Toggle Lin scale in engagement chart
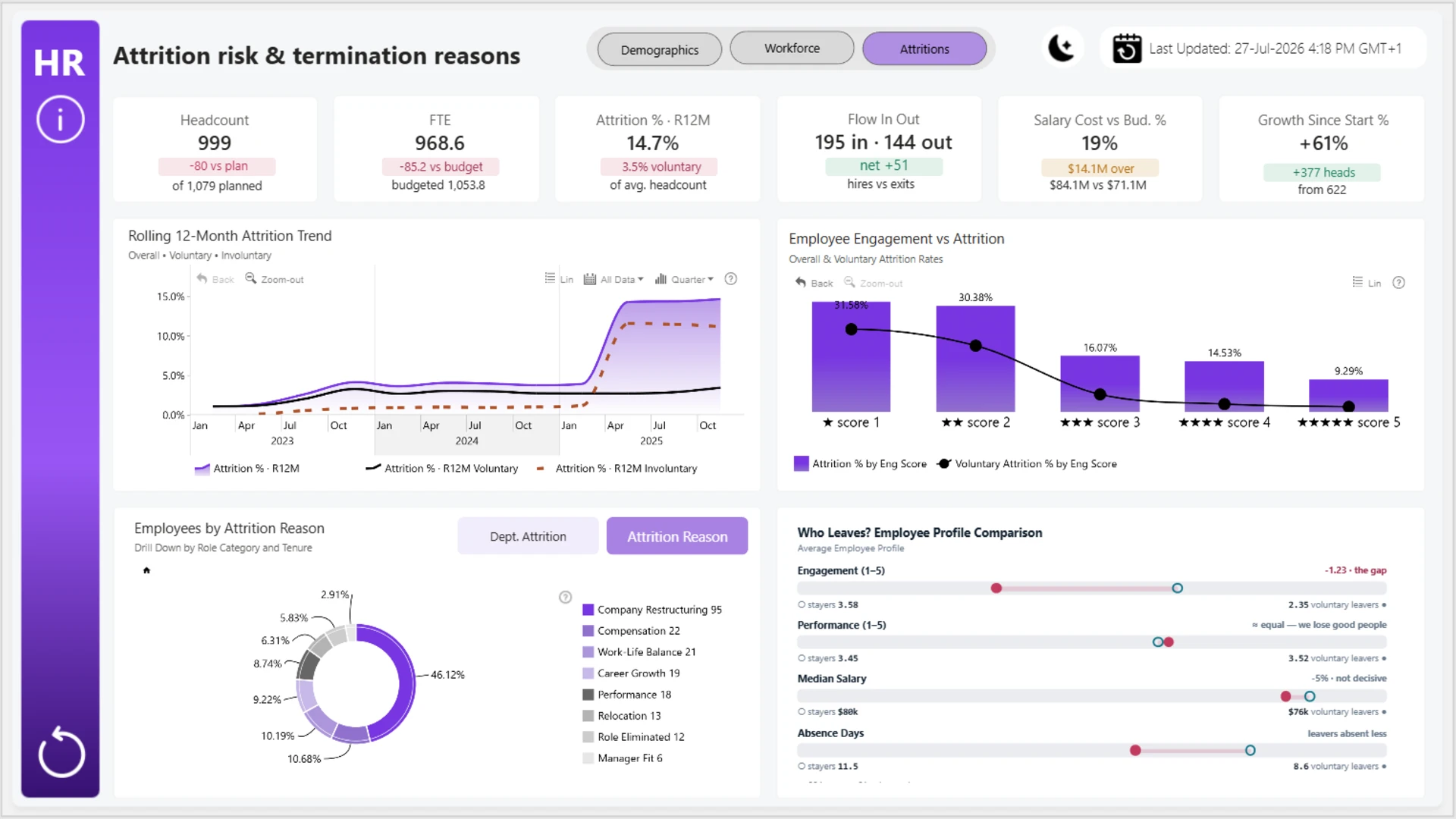1456x819 pixels. 1367,283
